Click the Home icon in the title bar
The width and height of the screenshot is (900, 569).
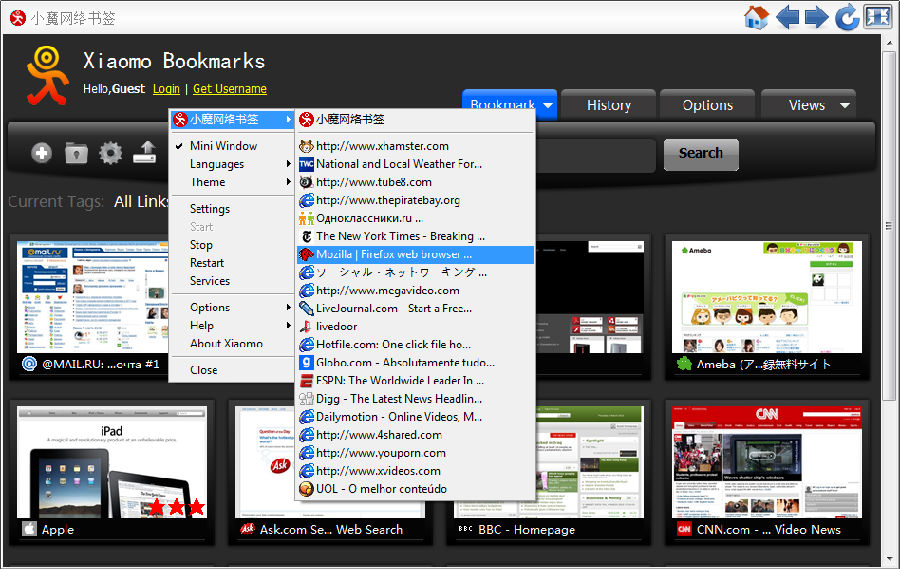coord(756,17)
